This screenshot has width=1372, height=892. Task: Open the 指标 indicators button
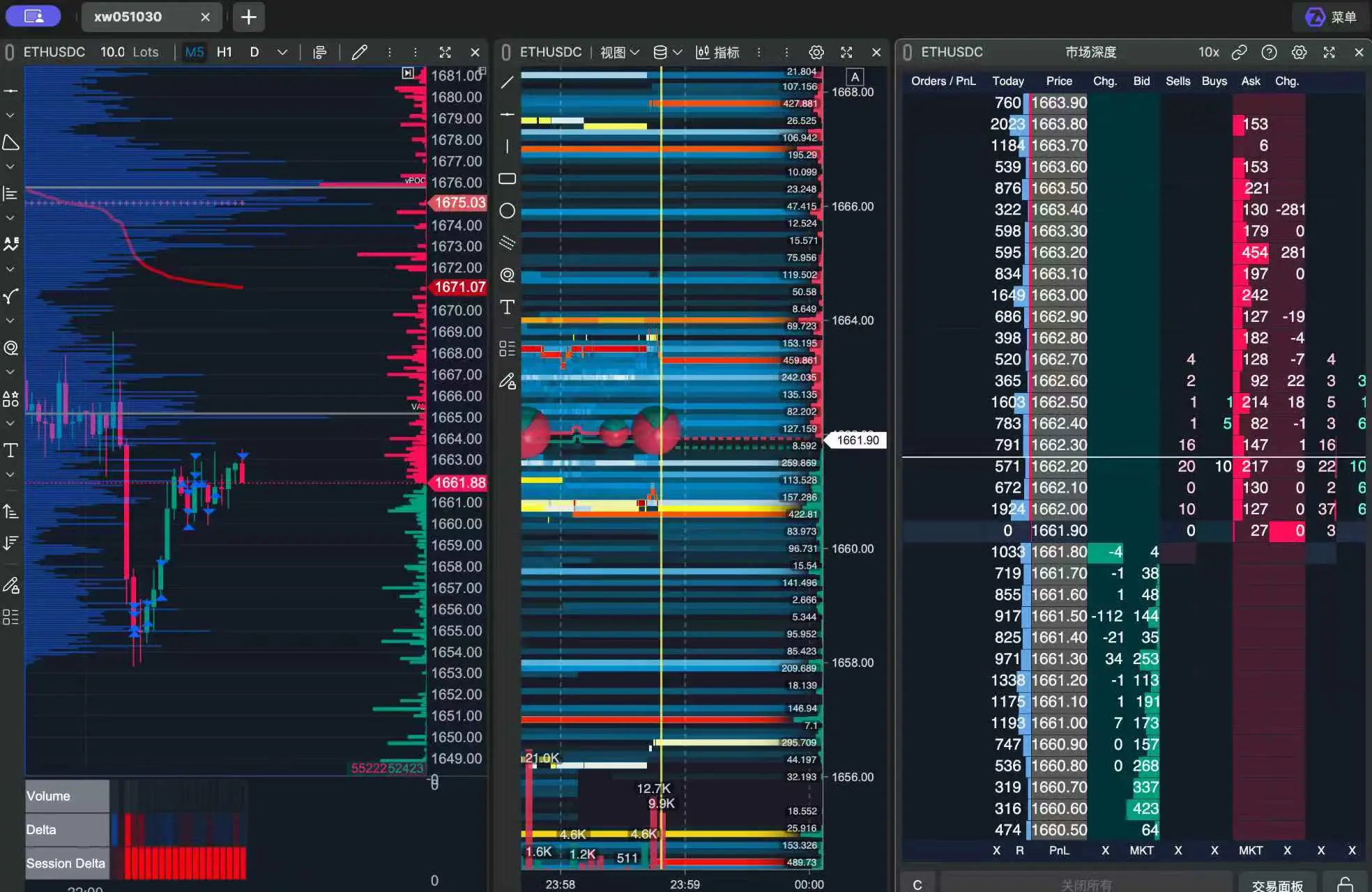pyautogui.click(x=717, y=52)
